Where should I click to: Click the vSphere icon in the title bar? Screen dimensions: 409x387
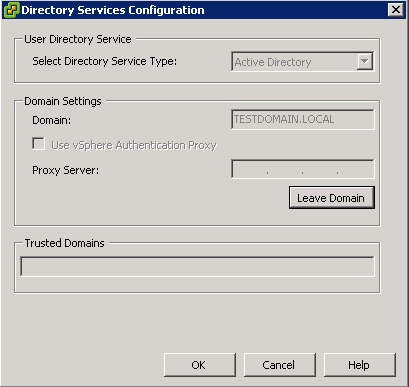(x=11, y=10)
